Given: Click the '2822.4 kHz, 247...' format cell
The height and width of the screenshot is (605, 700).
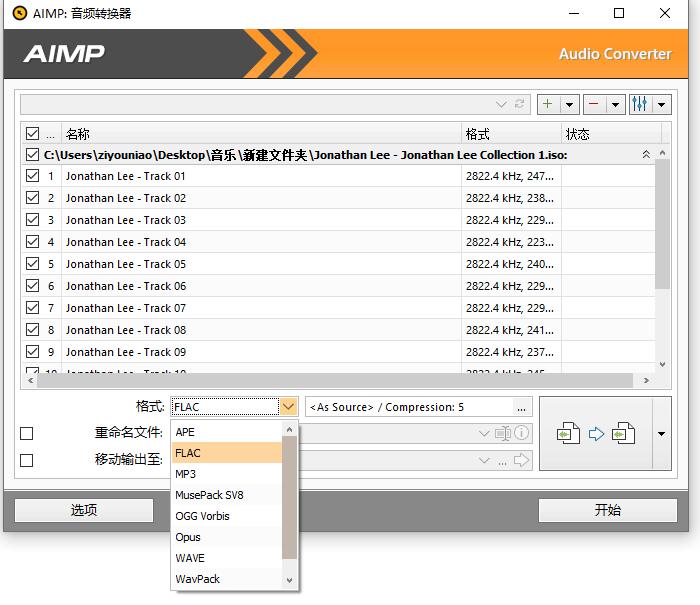Looking at the screenshot, I should pyautogui.click(x=510, y=176).
